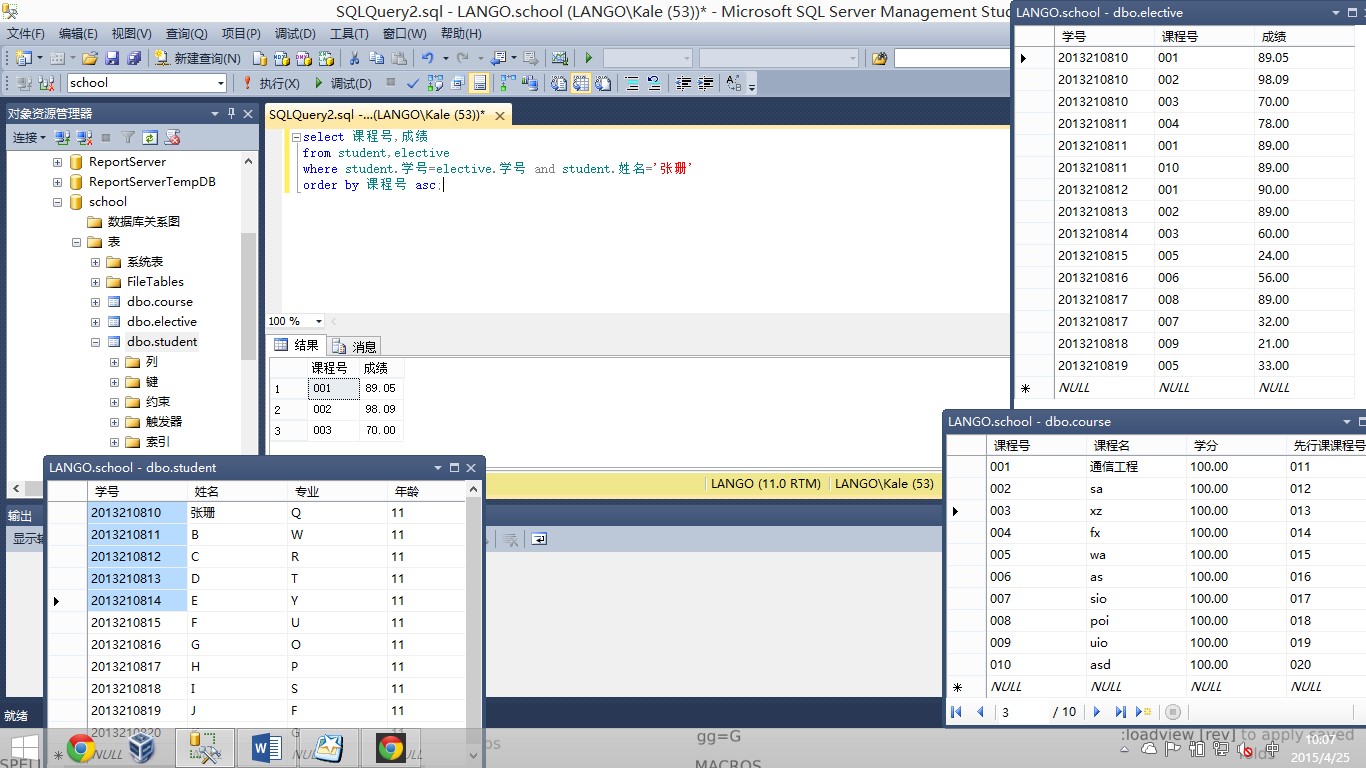
Task: Click the Undo arrow icon
Action: click(427, 58)
